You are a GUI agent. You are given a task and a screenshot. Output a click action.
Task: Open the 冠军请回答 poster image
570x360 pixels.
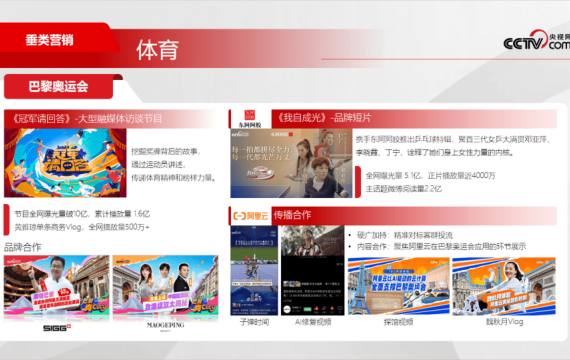click(x=65, y=163)
